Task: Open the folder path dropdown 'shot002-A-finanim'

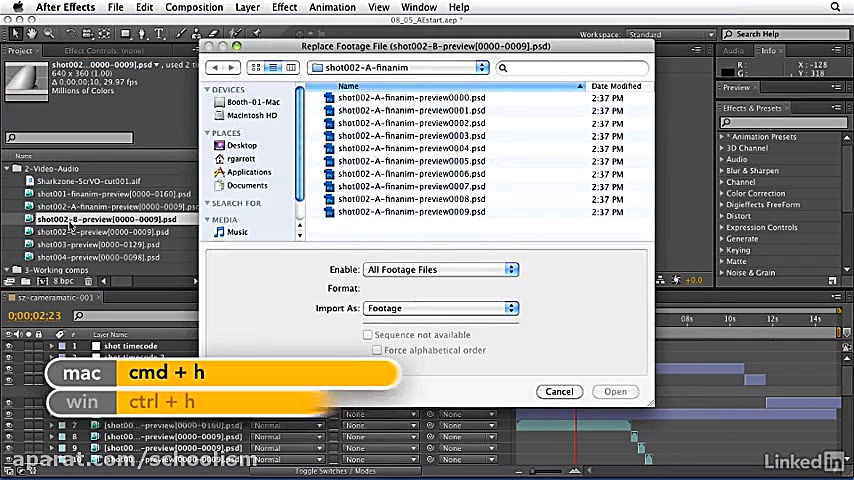Action: point(398,68)
